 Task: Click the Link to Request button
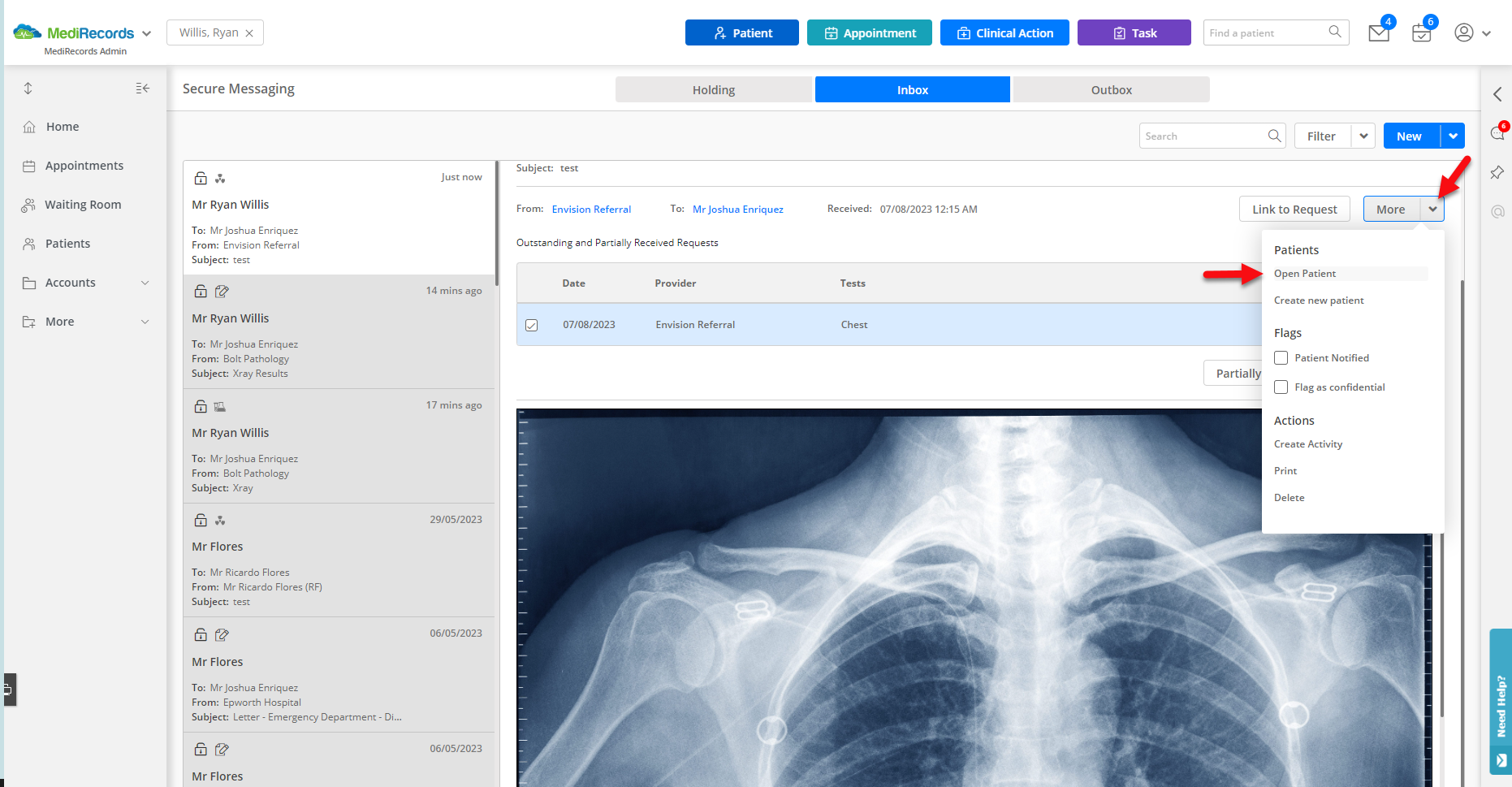pos(1294,209)
